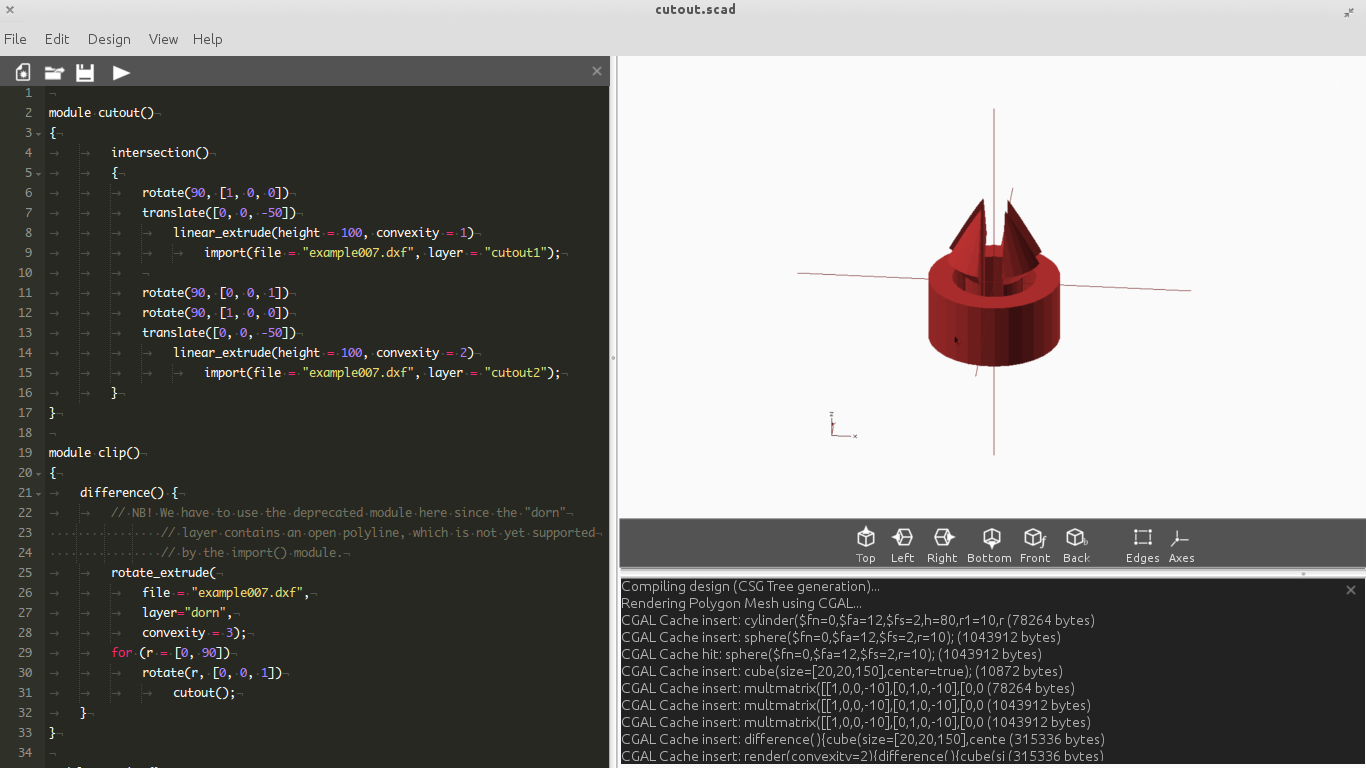1366x768 pixels.
Task: Click the '// NB! We have to use' comment
Action: click(x=338, y=513)
